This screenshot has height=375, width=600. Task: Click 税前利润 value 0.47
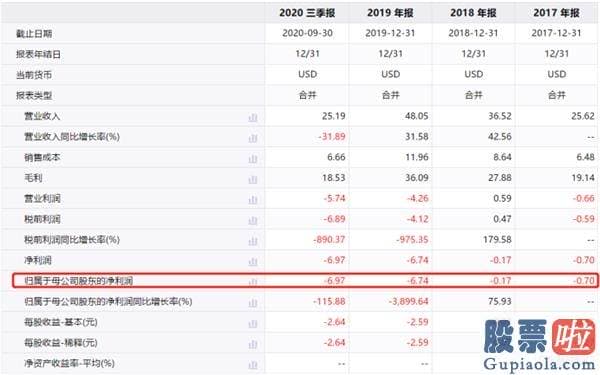[x=502, y=219]
